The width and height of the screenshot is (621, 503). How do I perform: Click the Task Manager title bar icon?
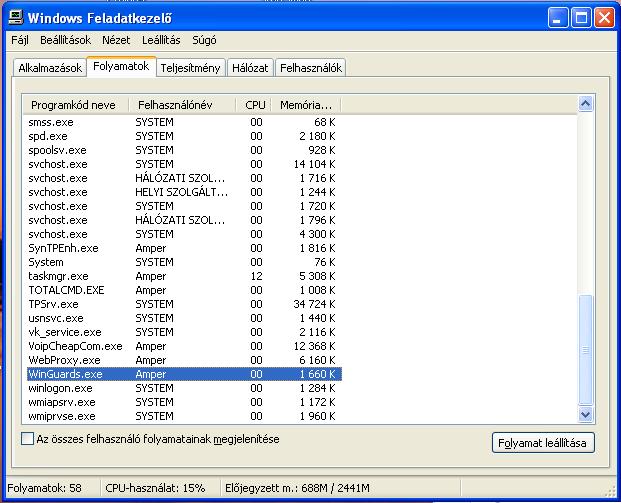[16, 17]
